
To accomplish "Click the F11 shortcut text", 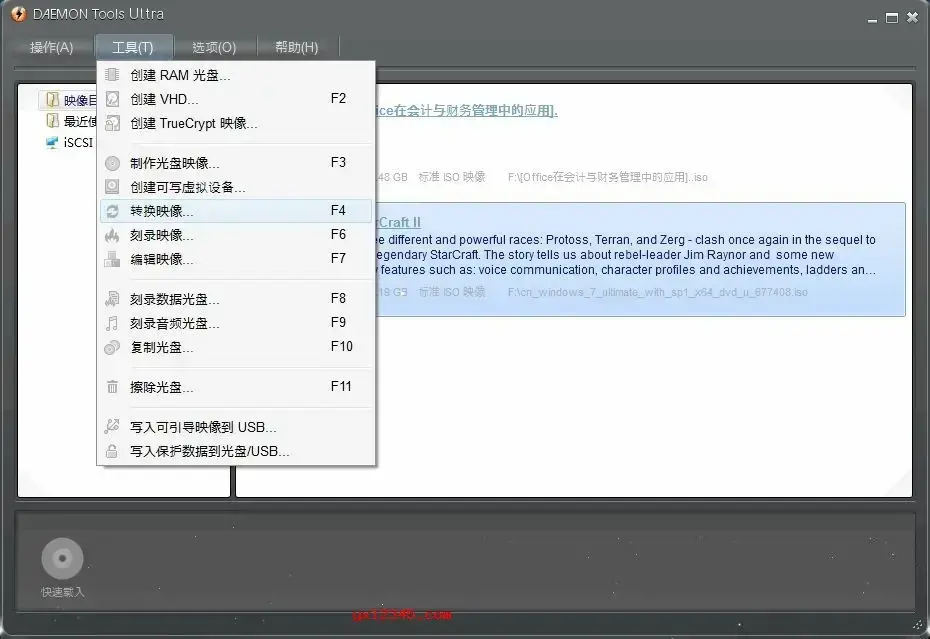I will coord(341,386).
